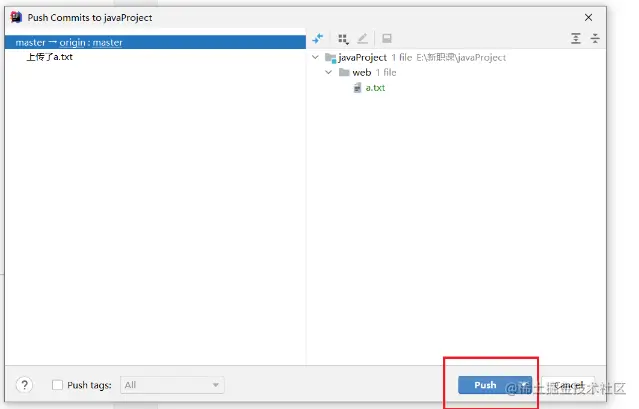Viewport: 639px width, 409px height.
Task: Click the a.txt file icon
Action: pos(357,88)
